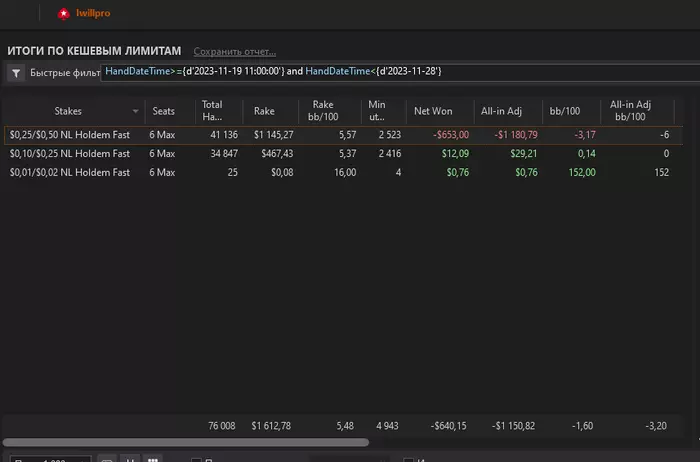Select the $0,10/$0,25 NL Holdem Fast row
The width and height of the screenshot is (700, 462).
click(x=70, y=154)
